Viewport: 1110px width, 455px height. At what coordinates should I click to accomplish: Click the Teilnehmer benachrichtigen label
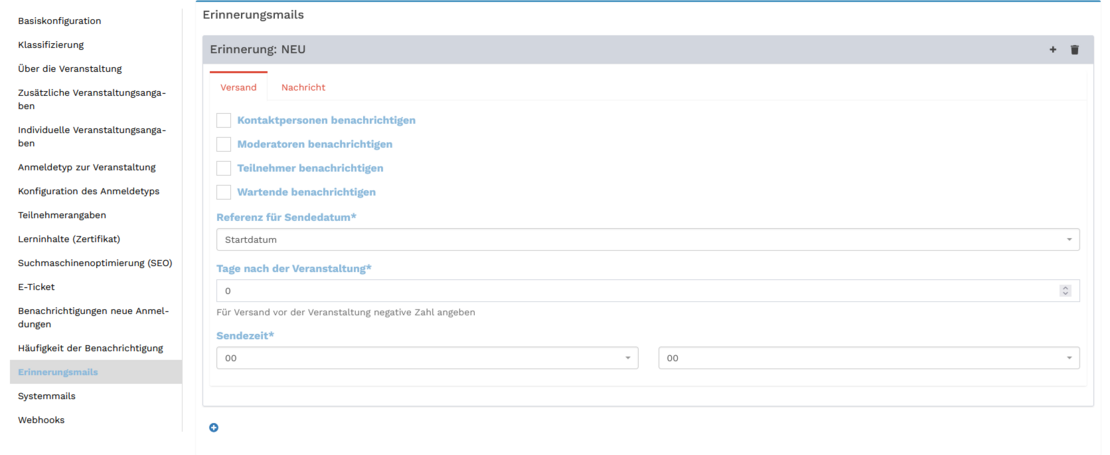(x=310, y=168)
